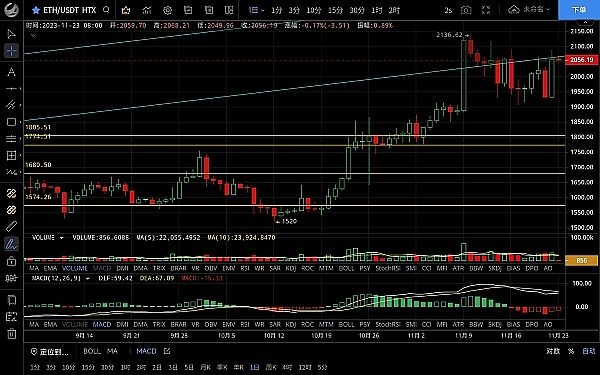The image size is (600, 375).
Task: Toggle the favorite star for ETH/USDT
Action: pos(36,10)
